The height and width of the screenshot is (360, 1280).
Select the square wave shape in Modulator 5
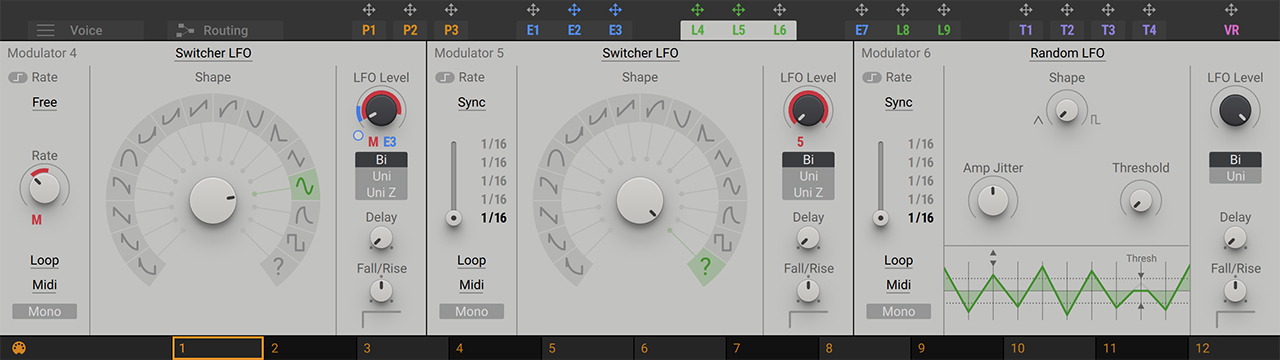click(x=724, y=242)
